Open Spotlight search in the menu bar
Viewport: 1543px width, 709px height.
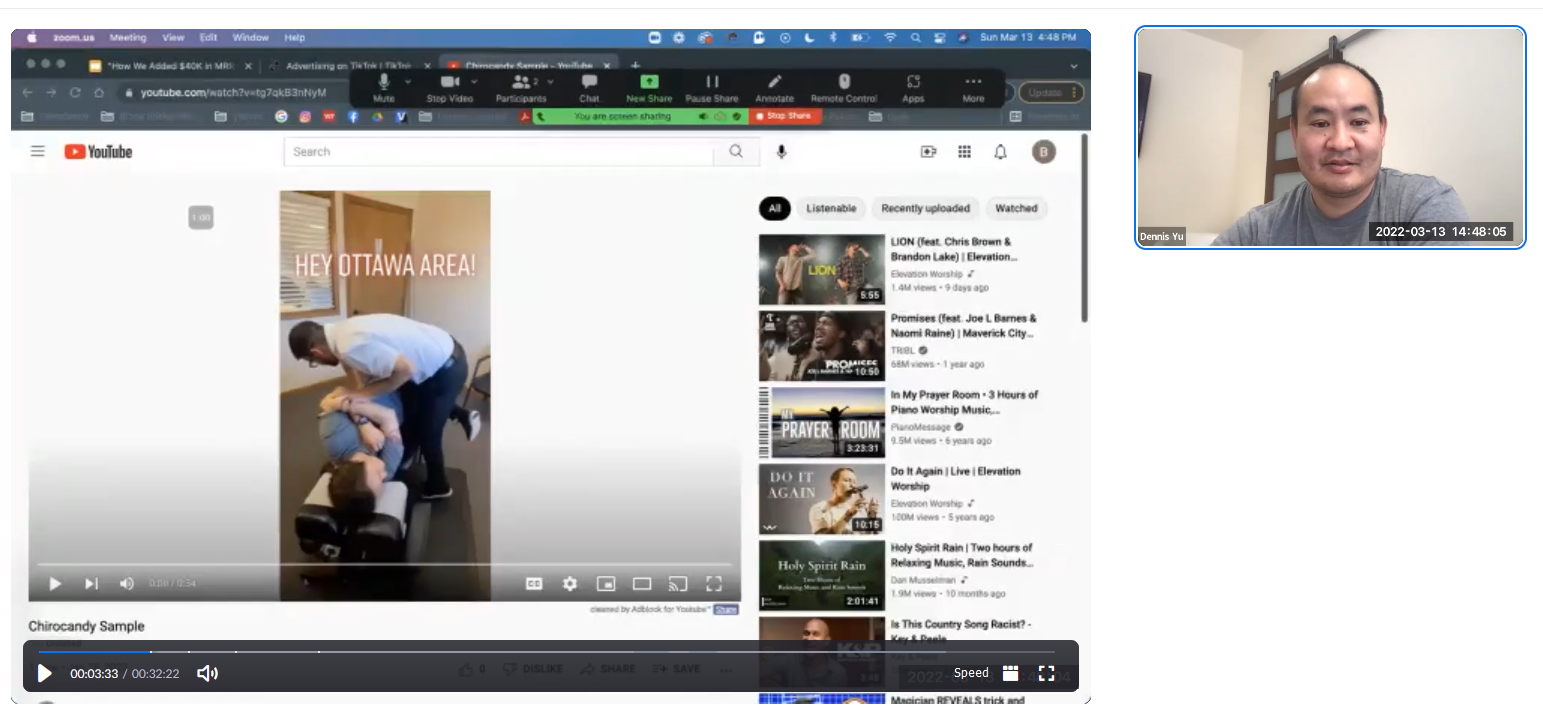click(x=915, y=38)
